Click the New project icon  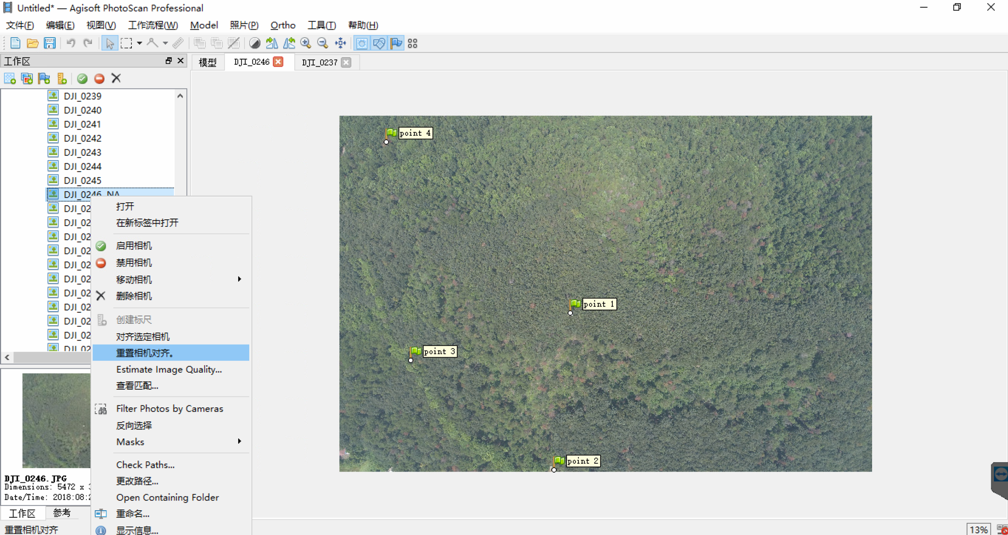pos(15,43)
